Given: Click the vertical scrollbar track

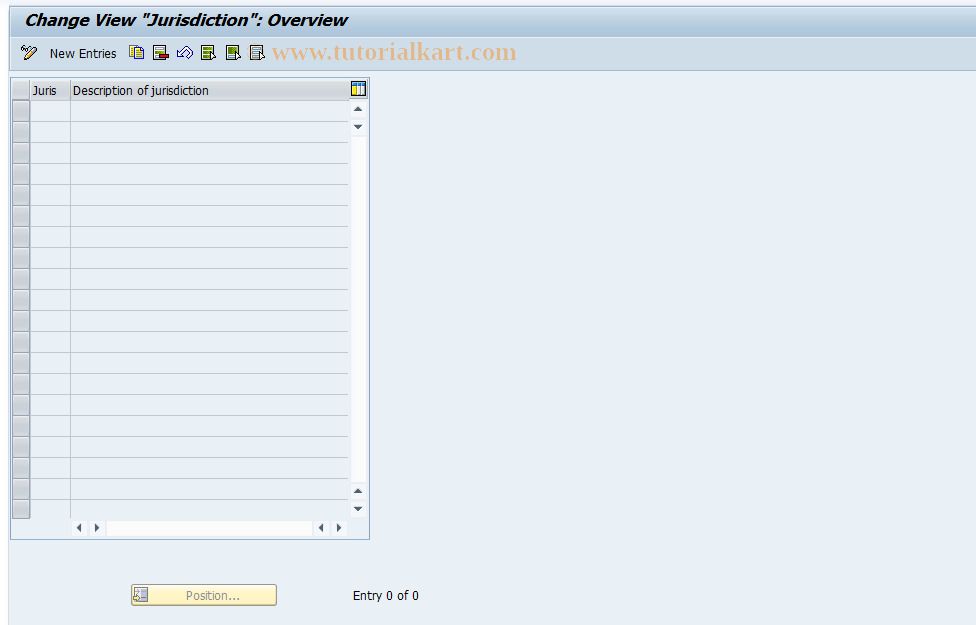Looking at the screenshot, I should pyautogui.click(x=358, y=309).
